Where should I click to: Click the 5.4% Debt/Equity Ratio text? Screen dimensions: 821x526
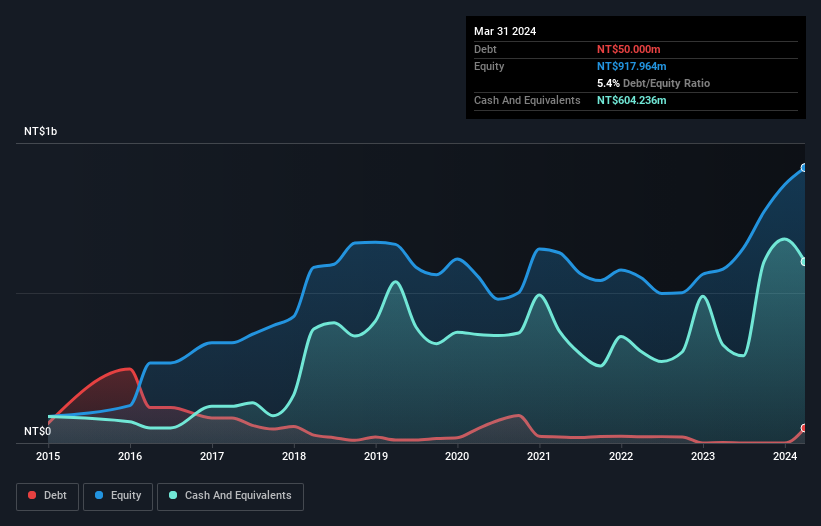653,83
